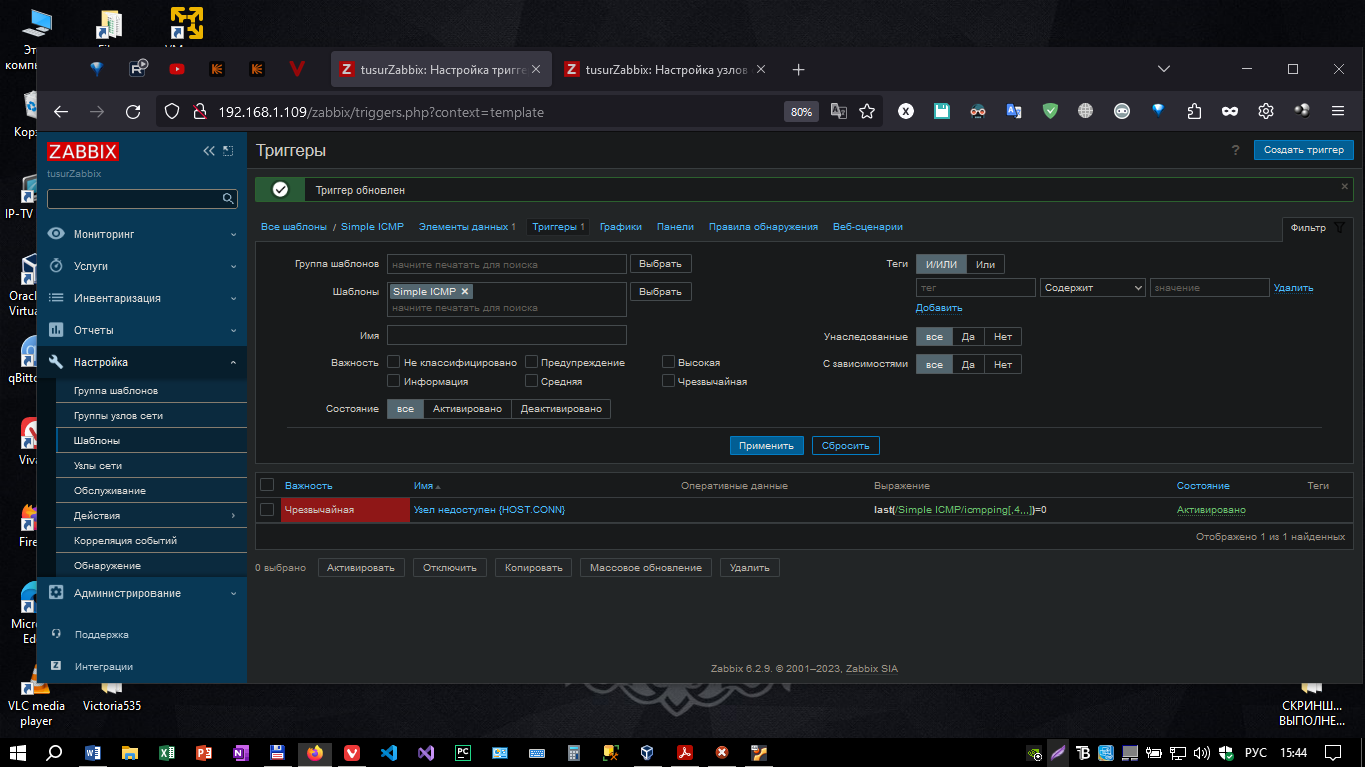
Task: Open a new browser tab with the plus
Action: click(798, 69)
